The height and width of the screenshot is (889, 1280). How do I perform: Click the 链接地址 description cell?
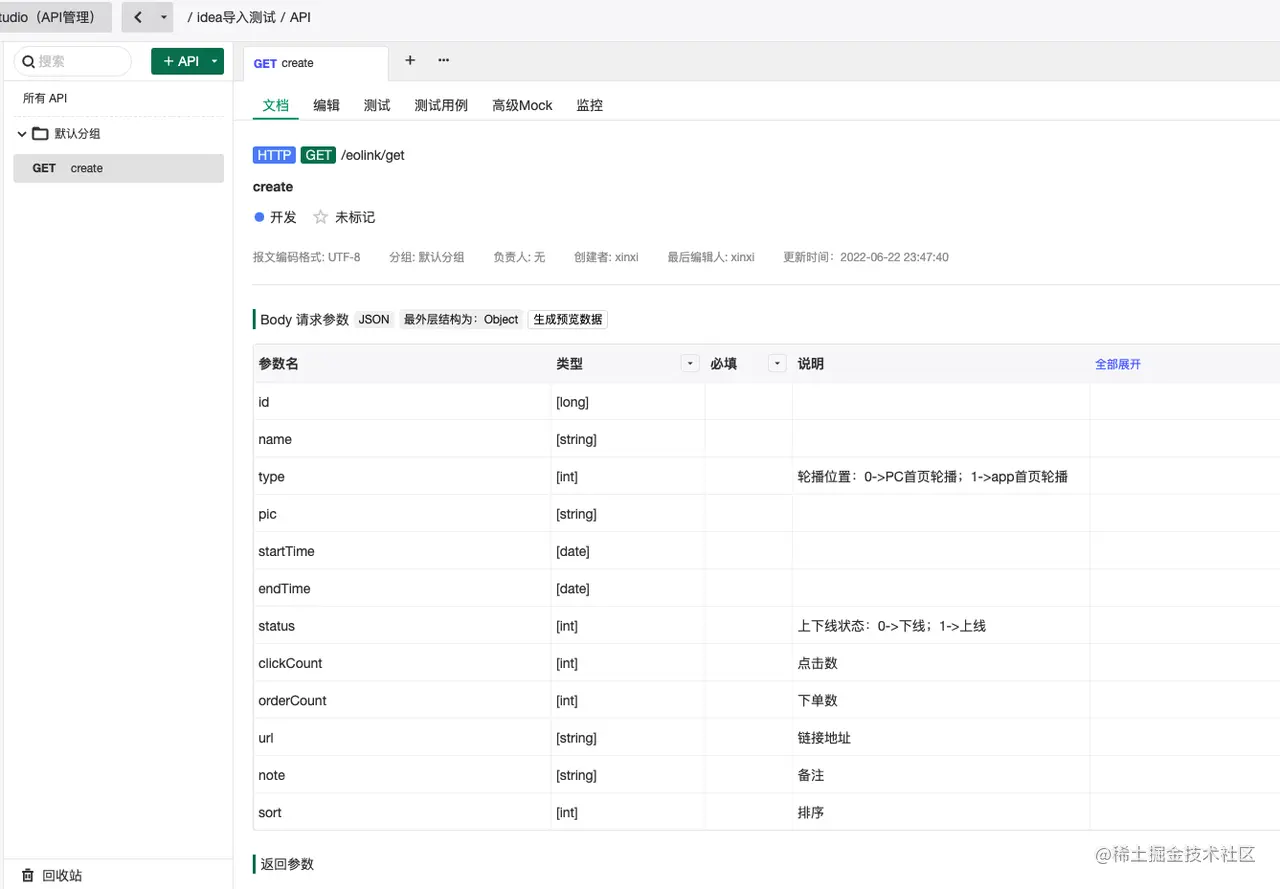pyautogui.click(x=825, y=738)
